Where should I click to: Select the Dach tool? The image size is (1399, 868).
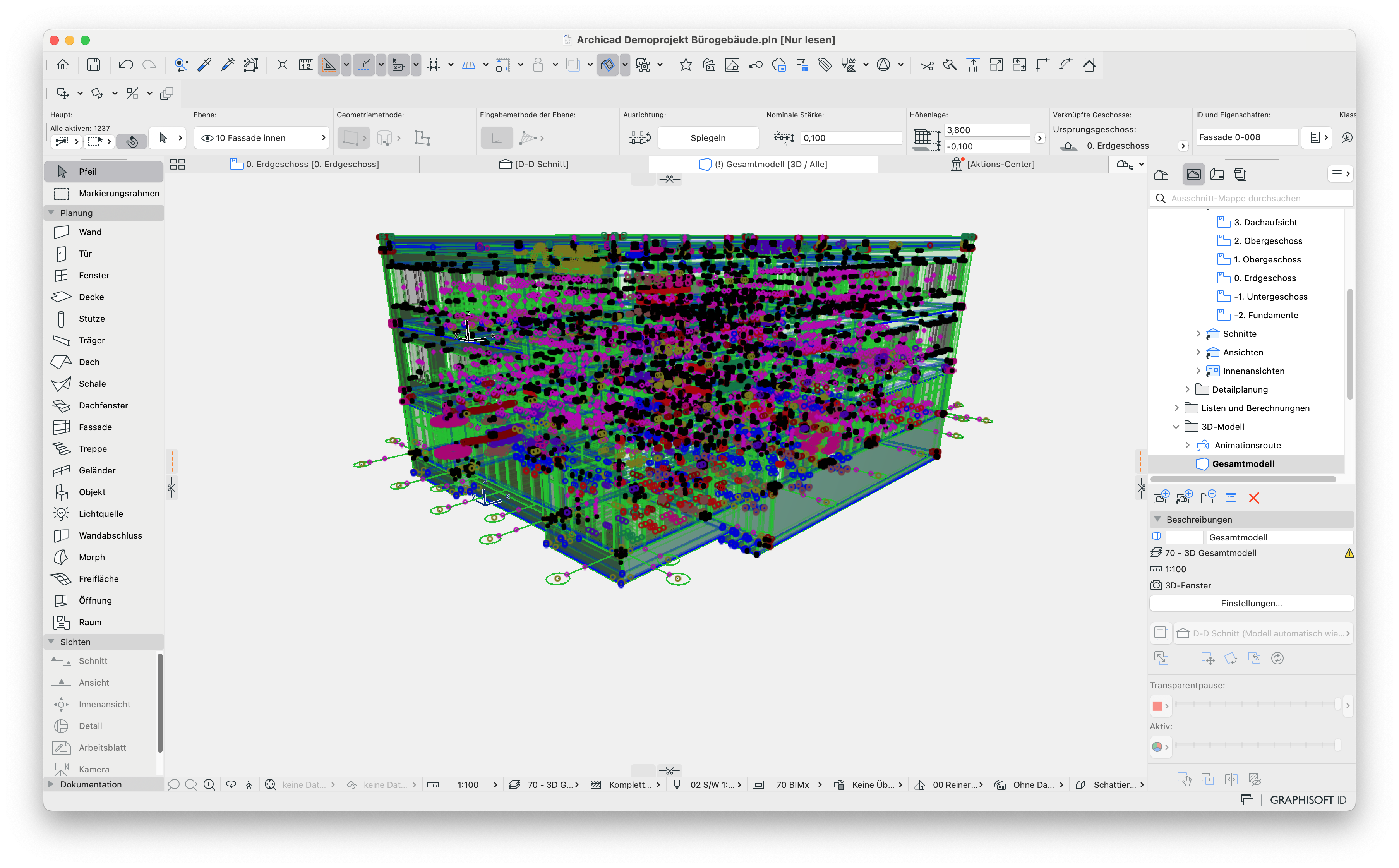(x=103, y=362)
